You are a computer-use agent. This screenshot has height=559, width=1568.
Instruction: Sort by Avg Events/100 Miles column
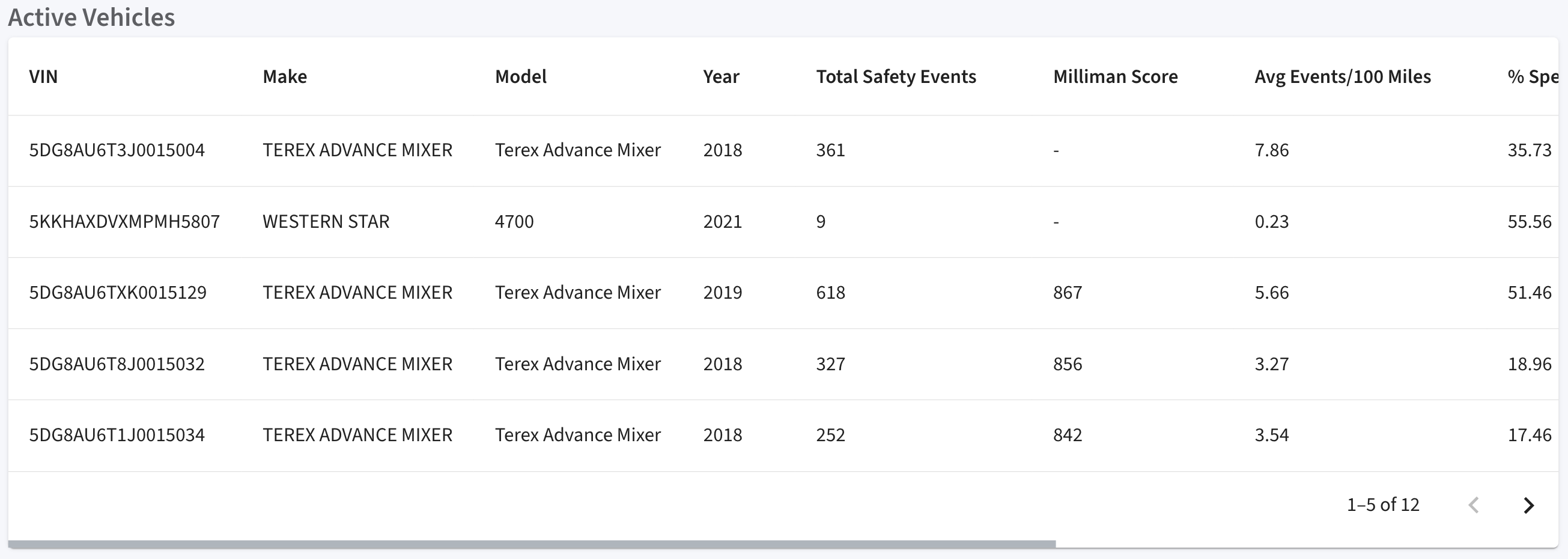tap(1342, 77)
